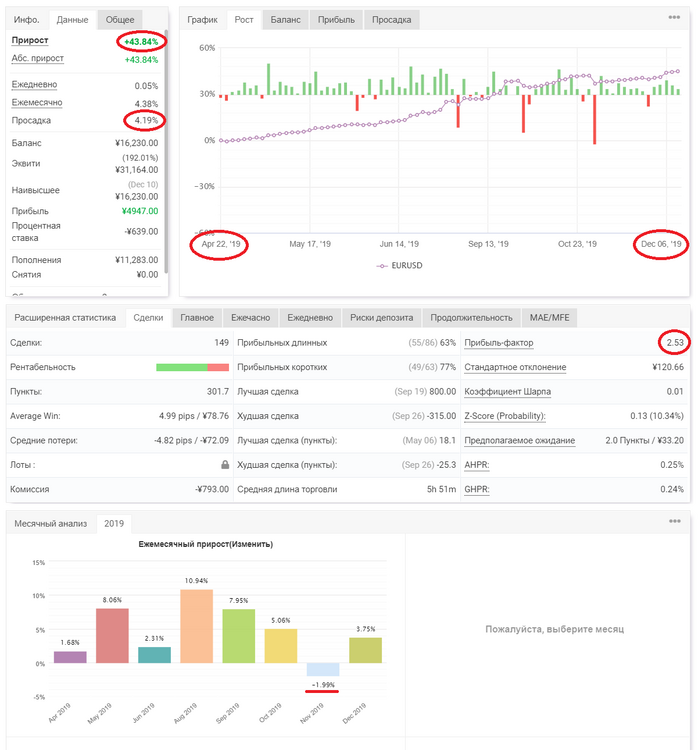Select the 2019 year tab
The height and width of the screenshot is (750, 698).
coord(114,523)
